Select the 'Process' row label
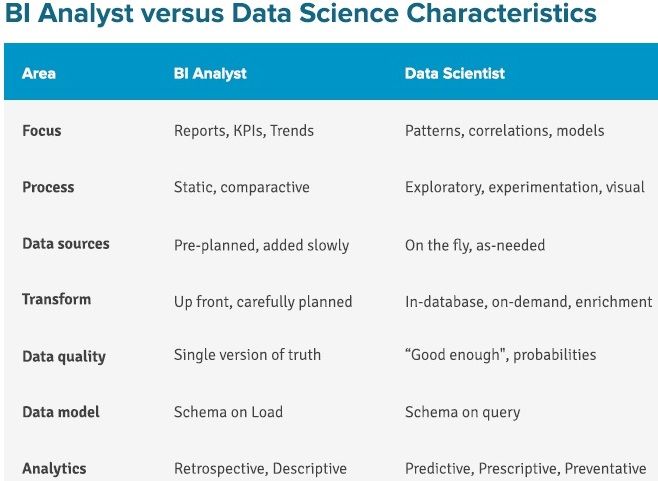Screen dimensions: 658x481 [x=48, y=187]
